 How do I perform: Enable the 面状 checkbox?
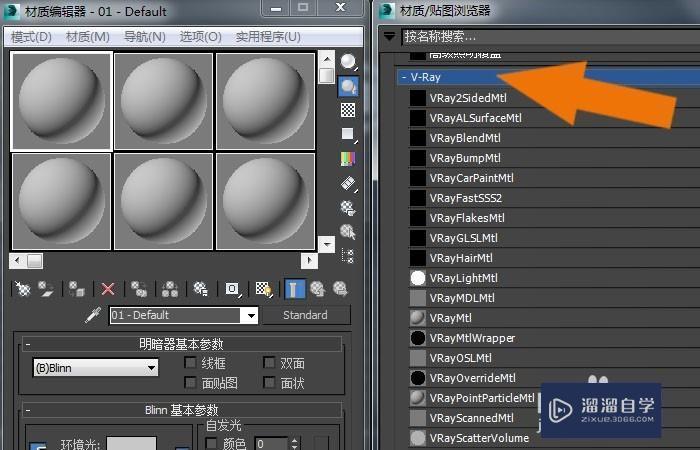pyautogui.click(x=269, y=383)
